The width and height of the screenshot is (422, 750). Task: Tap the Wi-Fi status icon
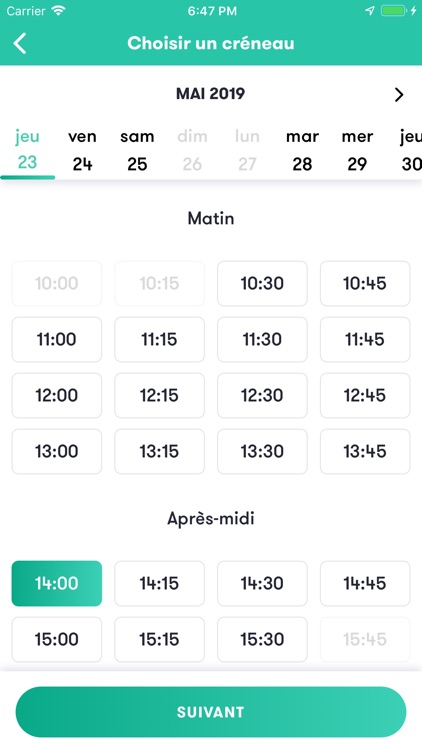[x=58, y=11]
